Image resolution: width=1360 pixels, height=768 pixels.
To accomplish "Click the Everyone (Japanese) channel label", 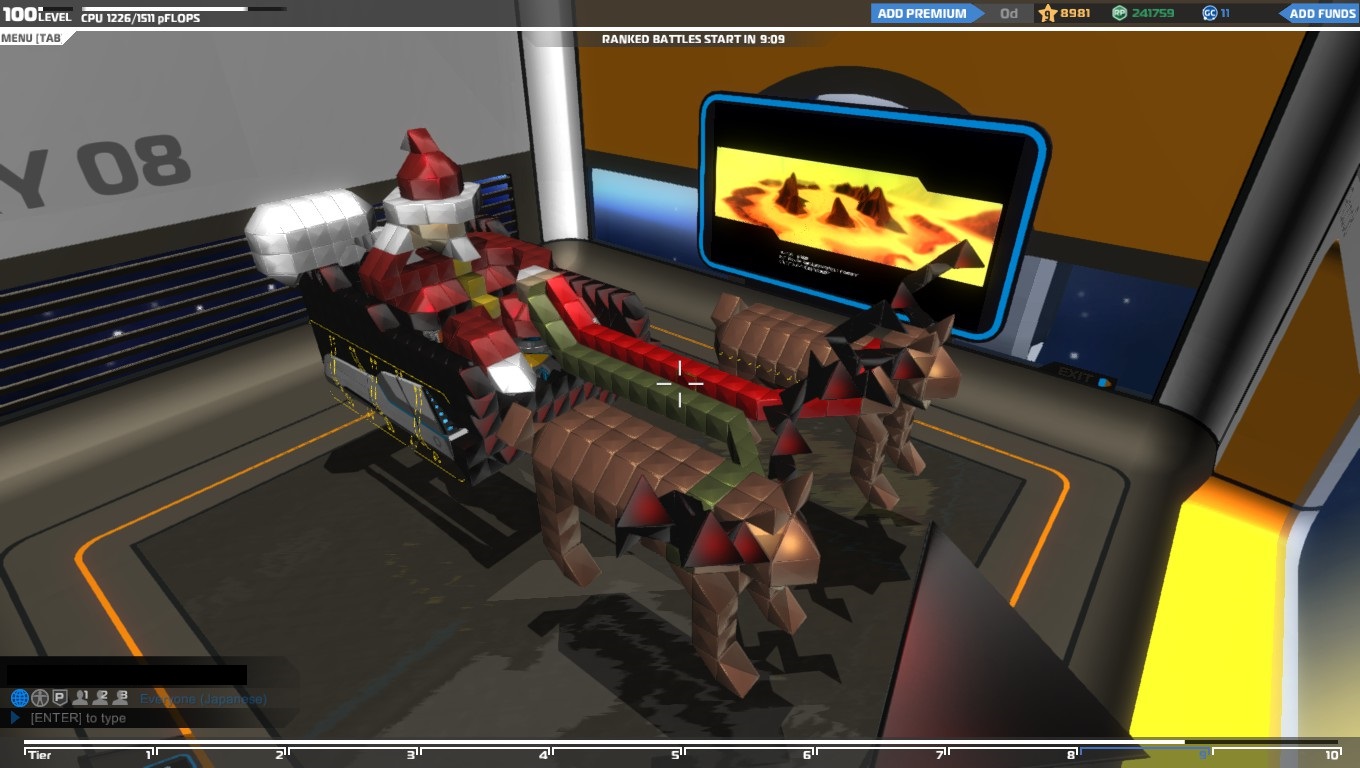I will pos(203,699).
